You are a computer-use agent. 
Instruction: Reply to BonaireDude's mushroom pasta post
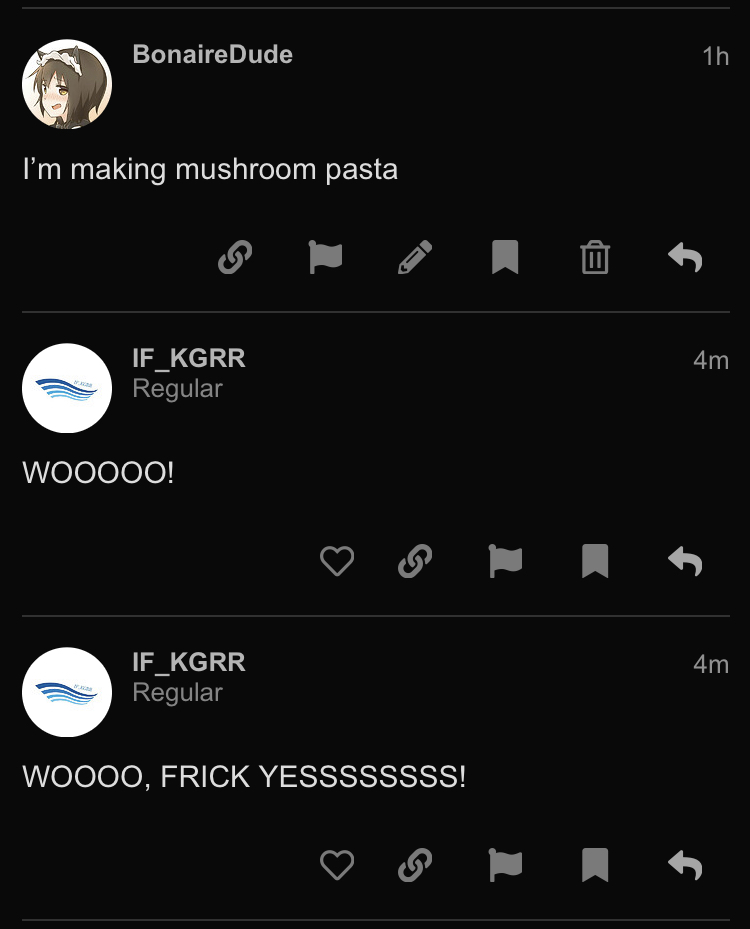click(685, 257)
